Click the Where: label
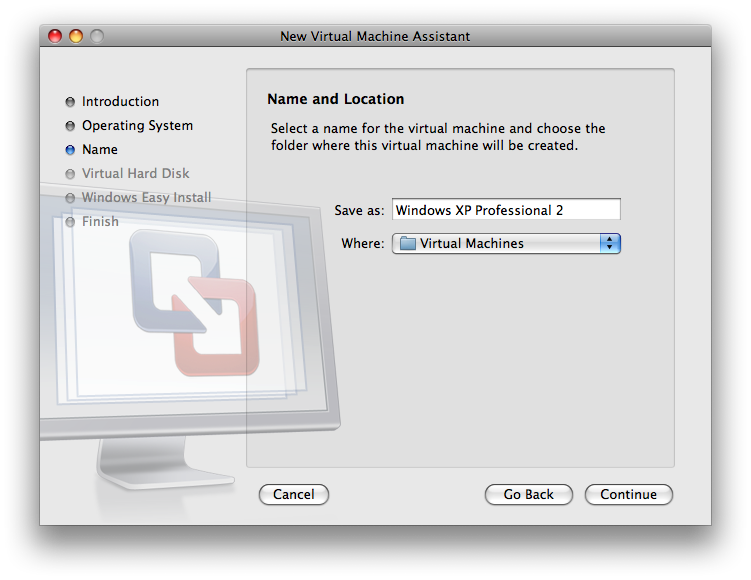The image size is (751, 580). 363,243
